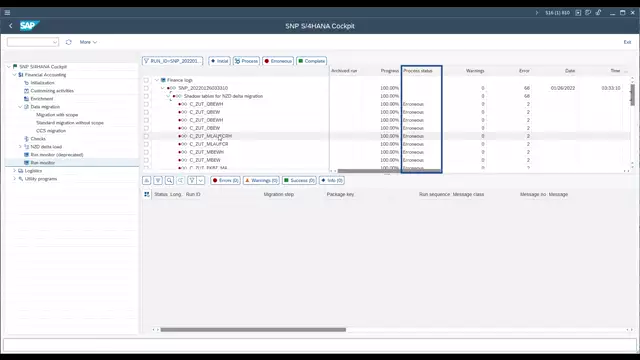
Task: Click the expand-all icon in message toolbar
Action: 158,180
